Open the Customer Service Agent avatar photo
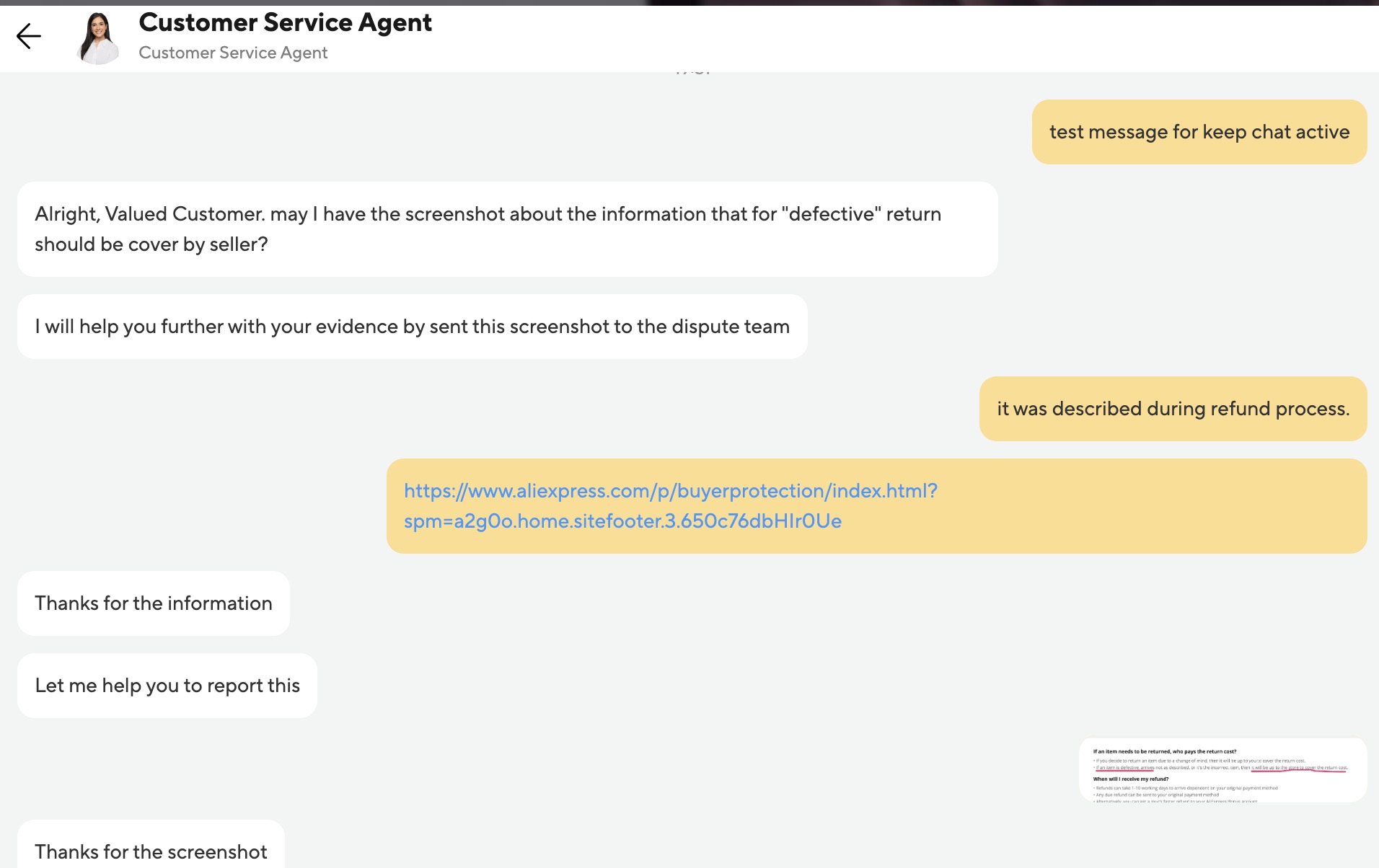Screen dimensions: 1379x868 coord(99,38)
